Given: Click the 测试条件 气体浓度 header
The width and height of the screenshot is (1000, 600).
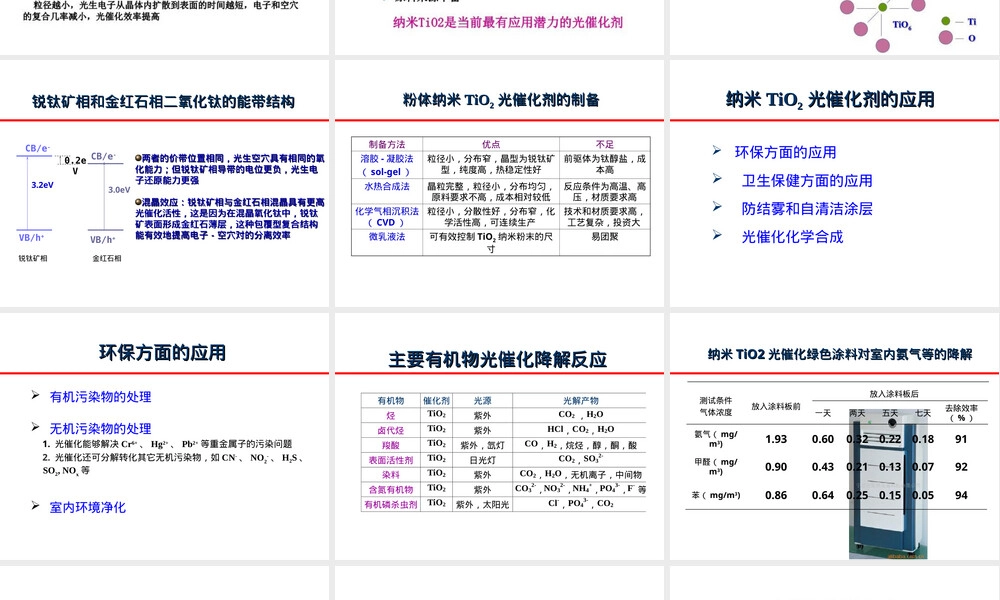Looking at the screenshot, I should click(x=716, y=406).
